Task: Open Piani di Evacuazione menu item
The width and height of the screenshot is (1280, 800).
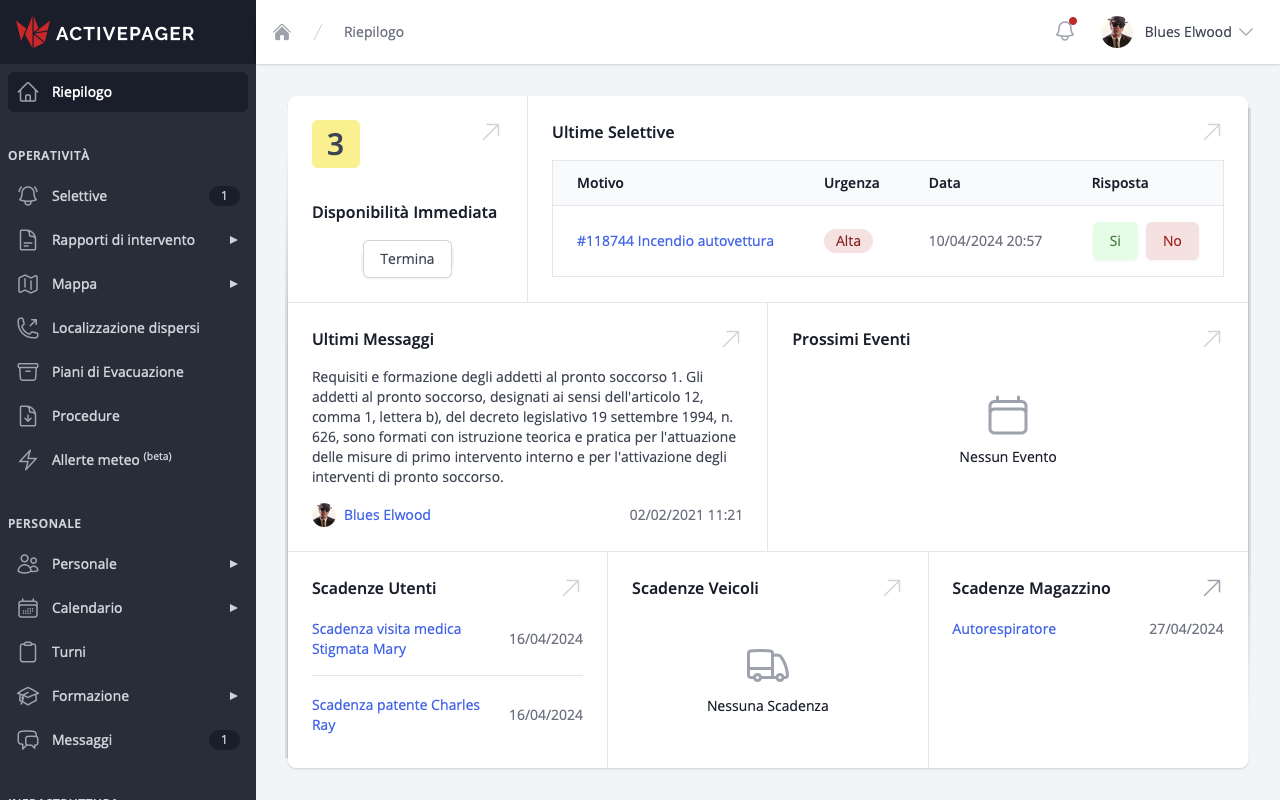Action: tap(118, 372)
